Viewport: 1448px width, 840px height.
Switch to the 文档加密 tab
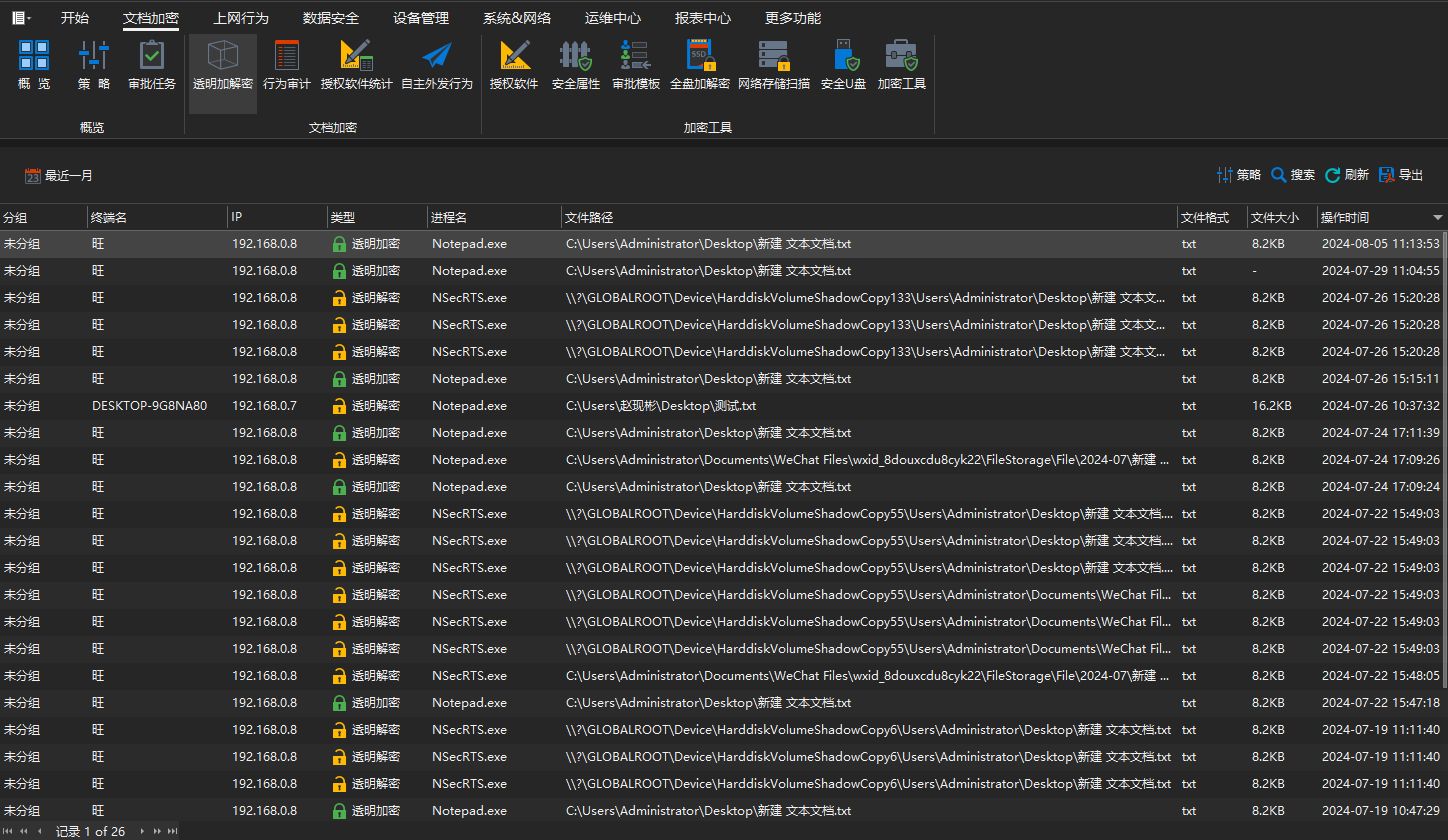coord(151,18)
